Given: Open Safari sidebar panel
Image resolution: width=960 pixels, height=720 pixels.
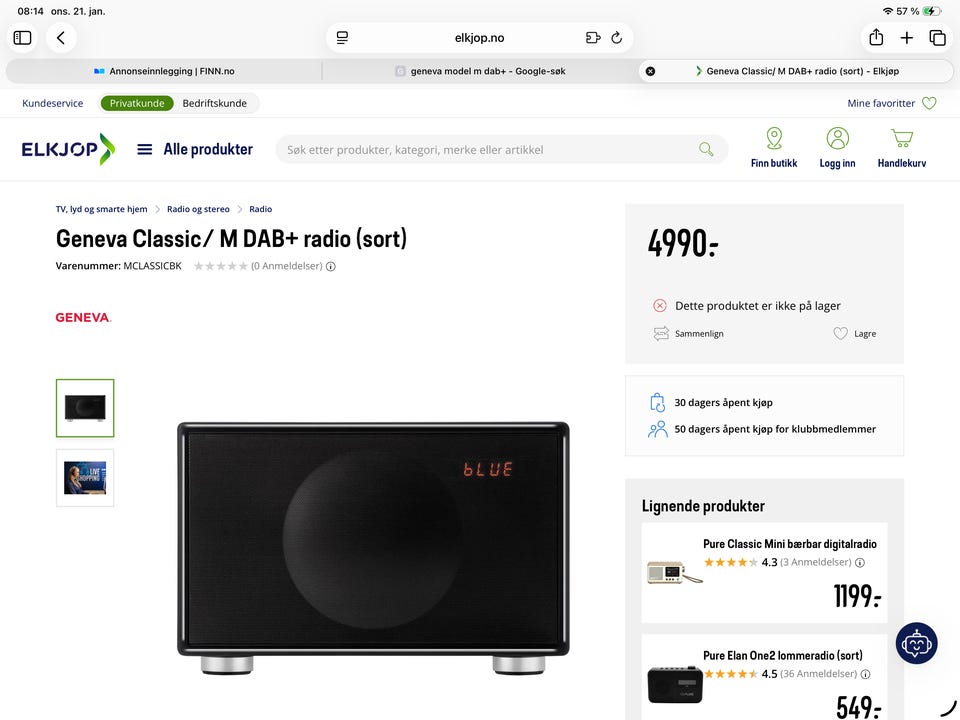Looking at the screenshot, I should [23, 38].
